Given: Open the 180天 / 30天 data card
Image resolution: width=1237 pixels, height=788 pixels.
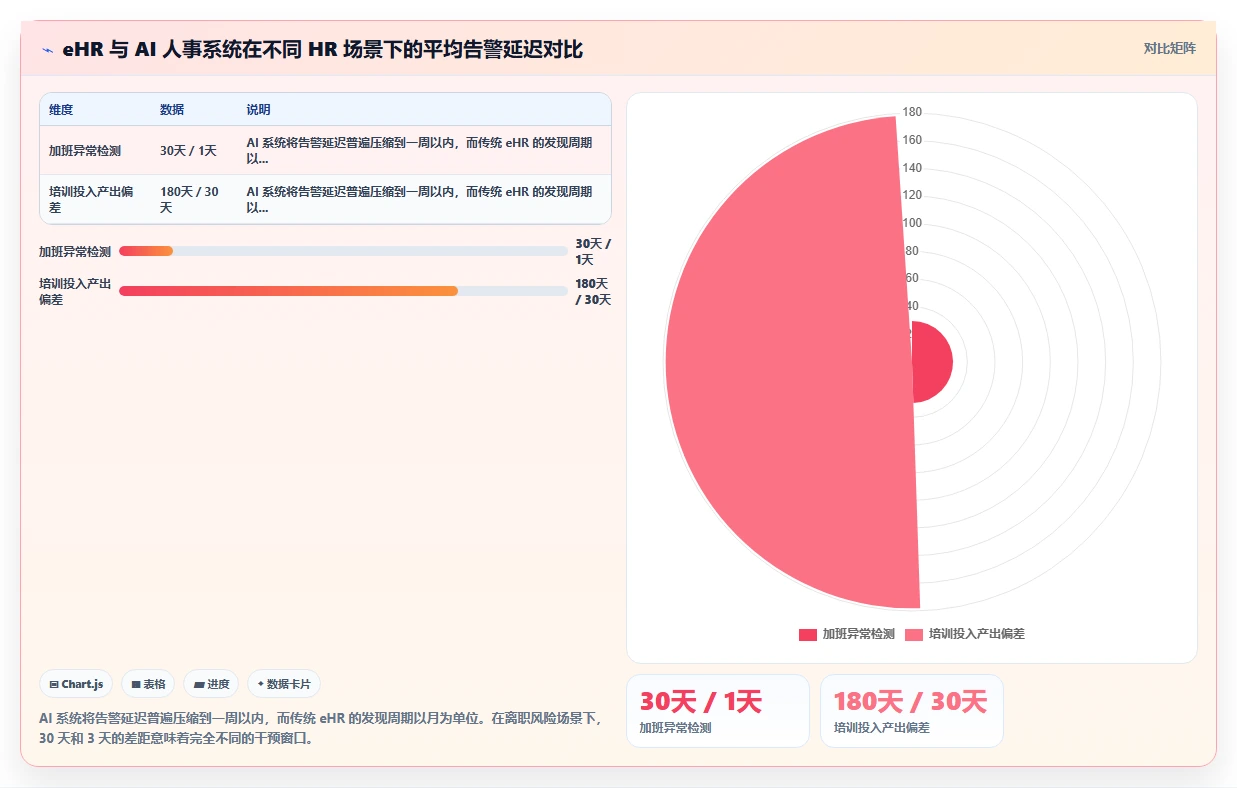Looking at the screenshot, I should click(x=912, y=711).
